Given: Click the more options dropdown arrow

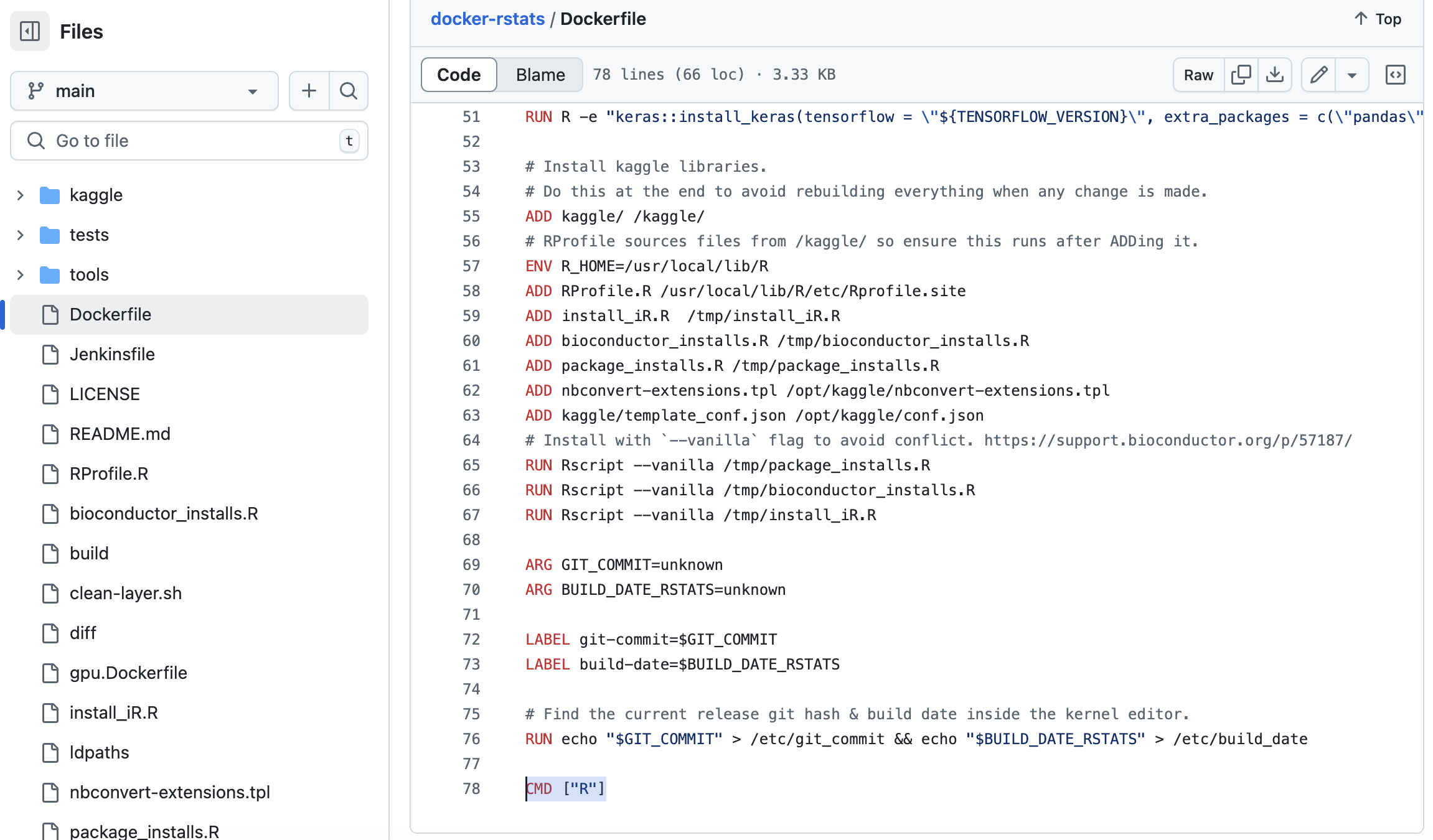Looking at the screenshot, I should pos(1352,75).
